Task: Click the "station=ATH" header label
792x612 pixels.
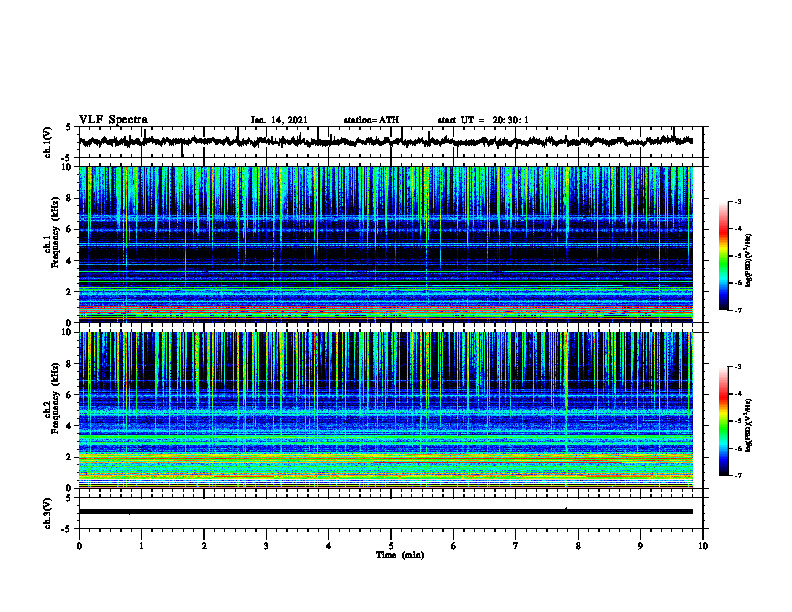Action: point(371,120)
